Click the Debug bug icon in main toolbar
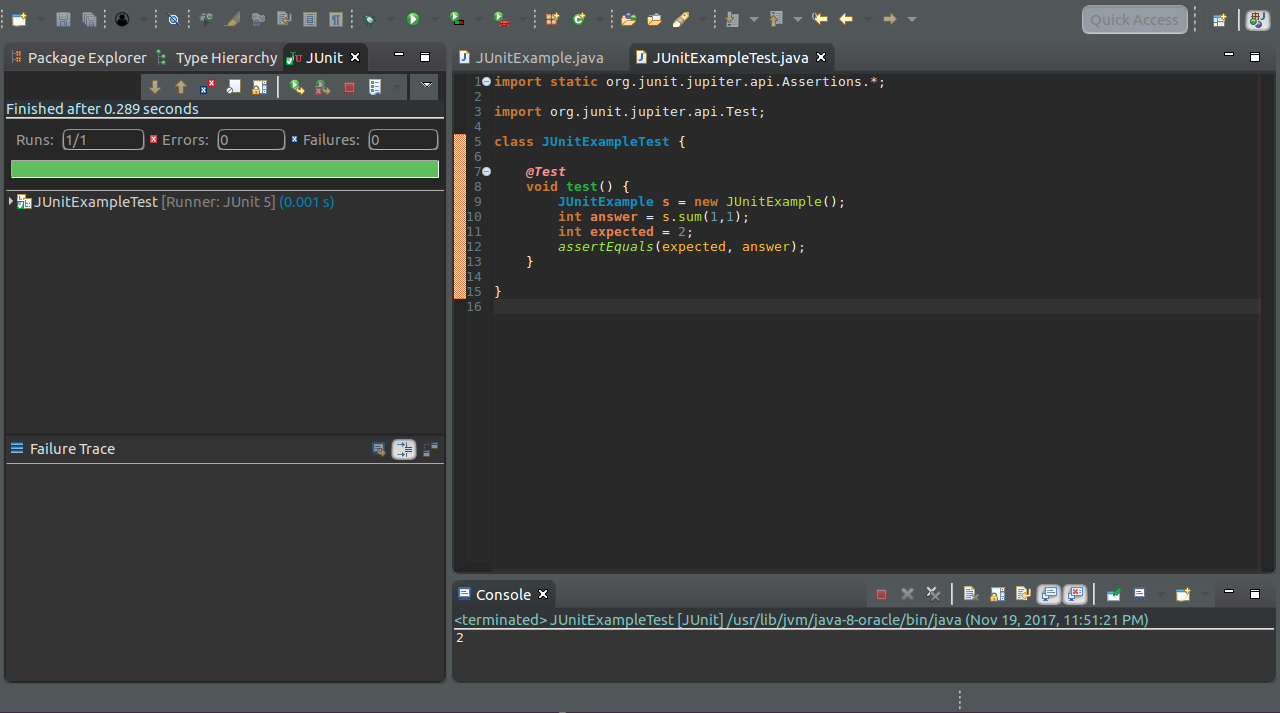Screen dimensions: 1280x713 pos(370,19)
